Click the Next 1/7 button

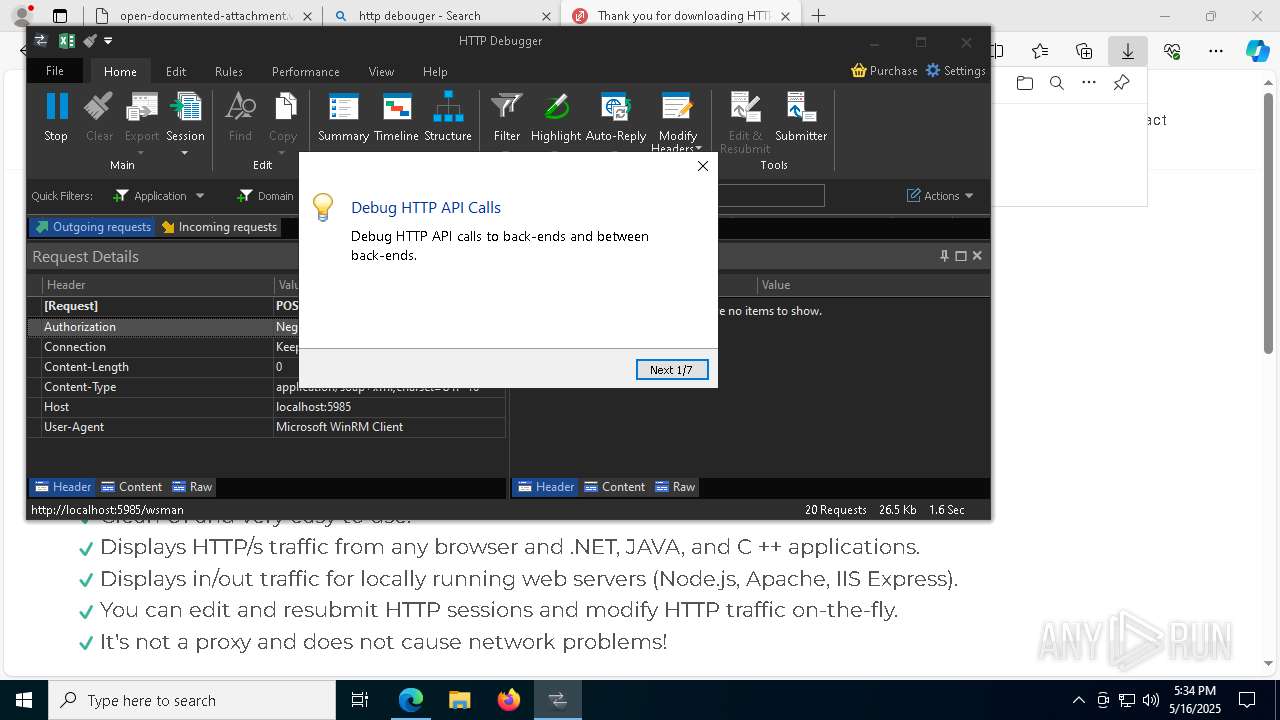(672, 370)
